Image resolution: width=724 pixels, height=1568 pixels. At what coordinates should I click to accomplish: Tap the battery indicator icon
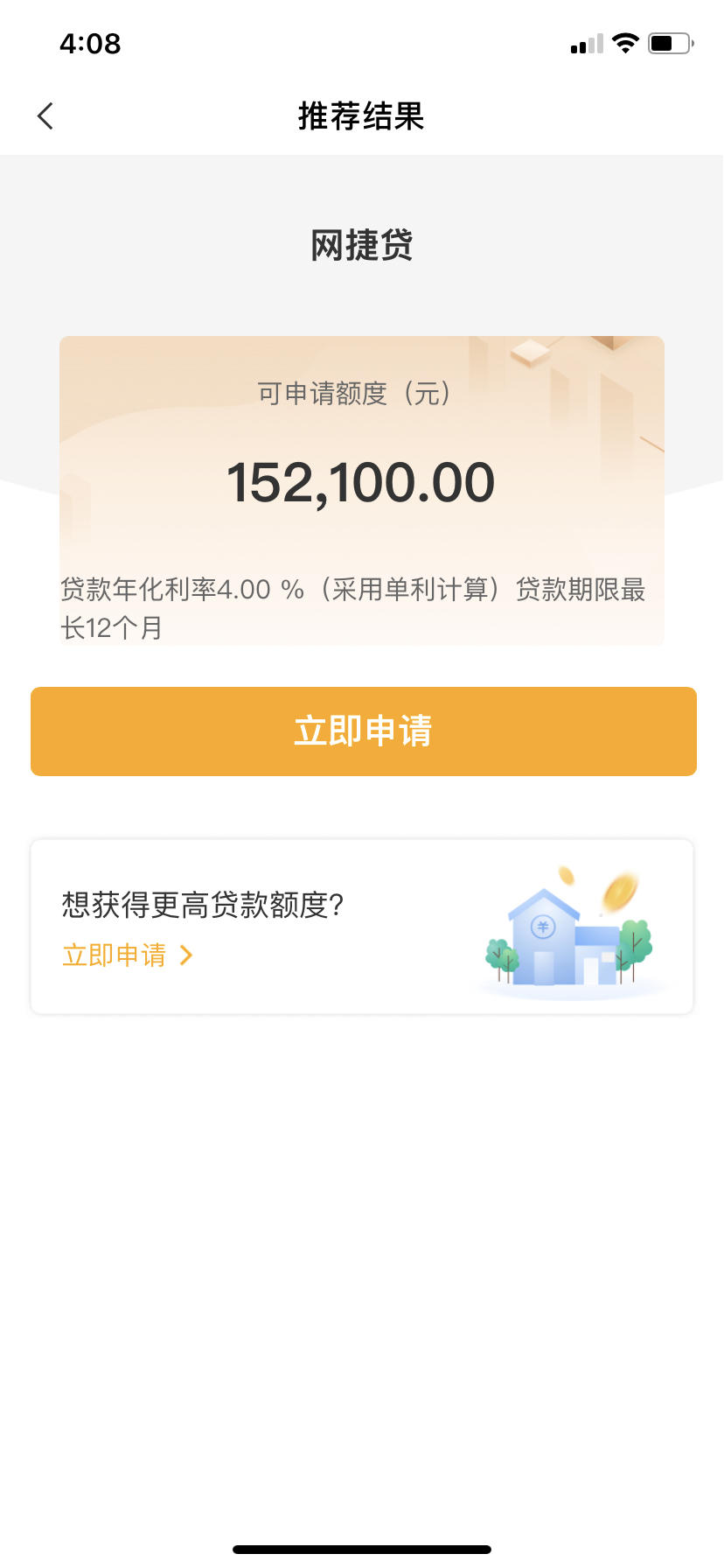coord(671,43)
